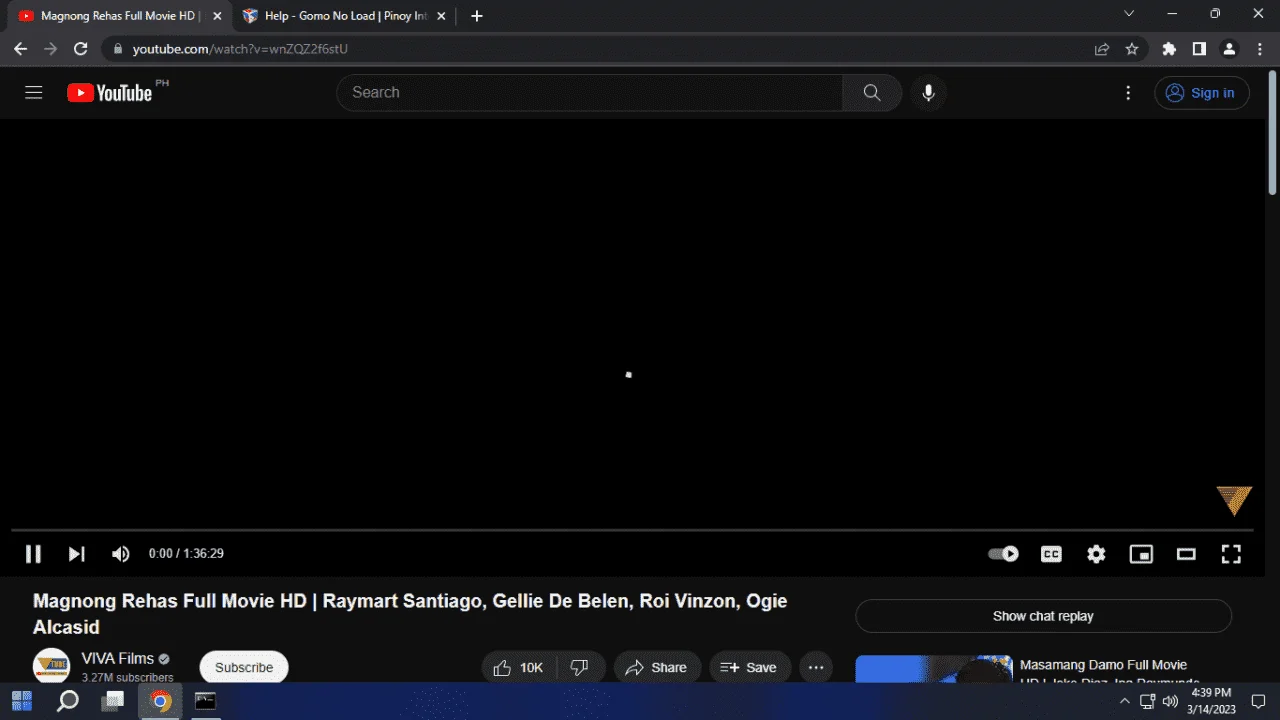1280x720 pixels.
Task: Share this page from address bar
Action: 1102,49
